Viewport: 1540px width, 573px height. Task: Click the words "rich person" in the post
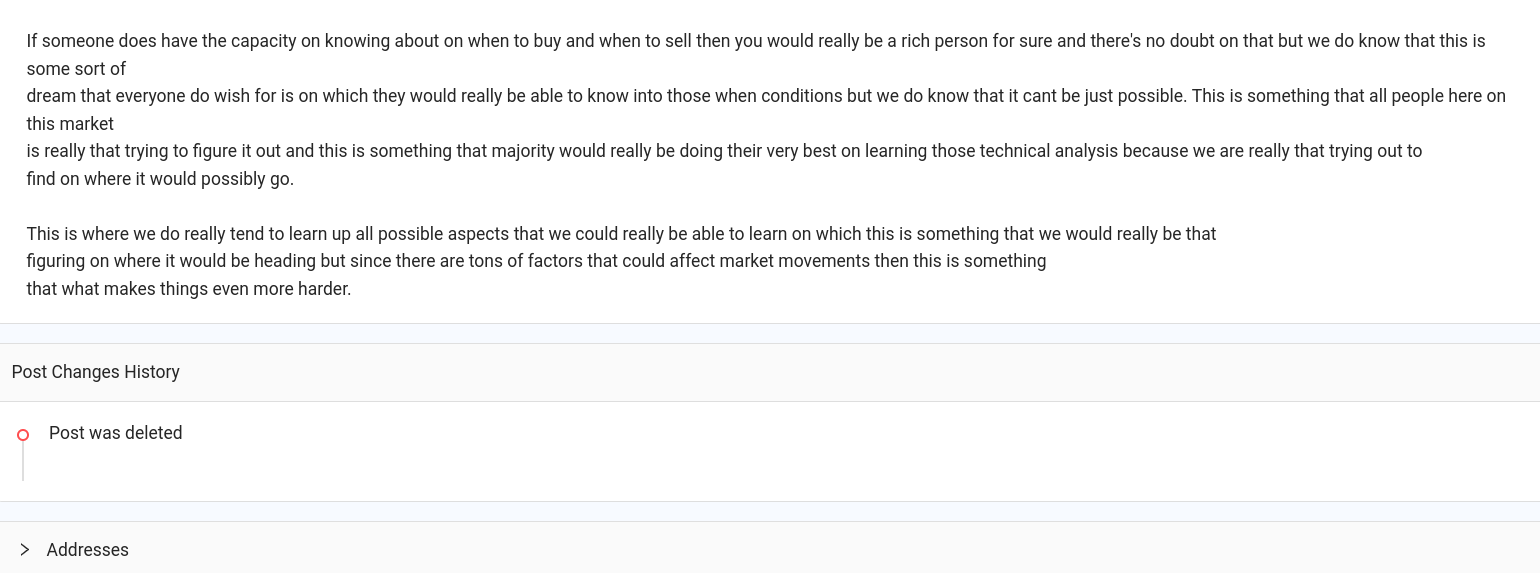click(x=944, y=41)
